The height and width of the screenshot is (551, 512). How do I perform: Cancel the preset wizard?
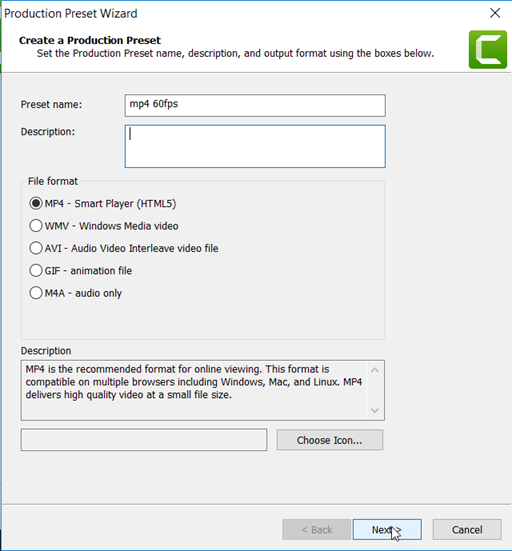[x=467, y=530]
